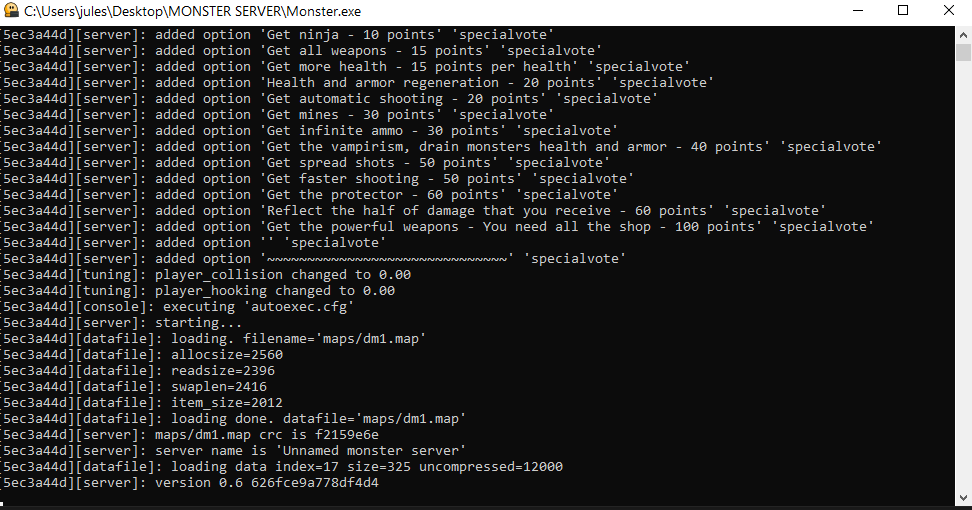Click the 'allocsize=2560' datafile line

[143, 354]
